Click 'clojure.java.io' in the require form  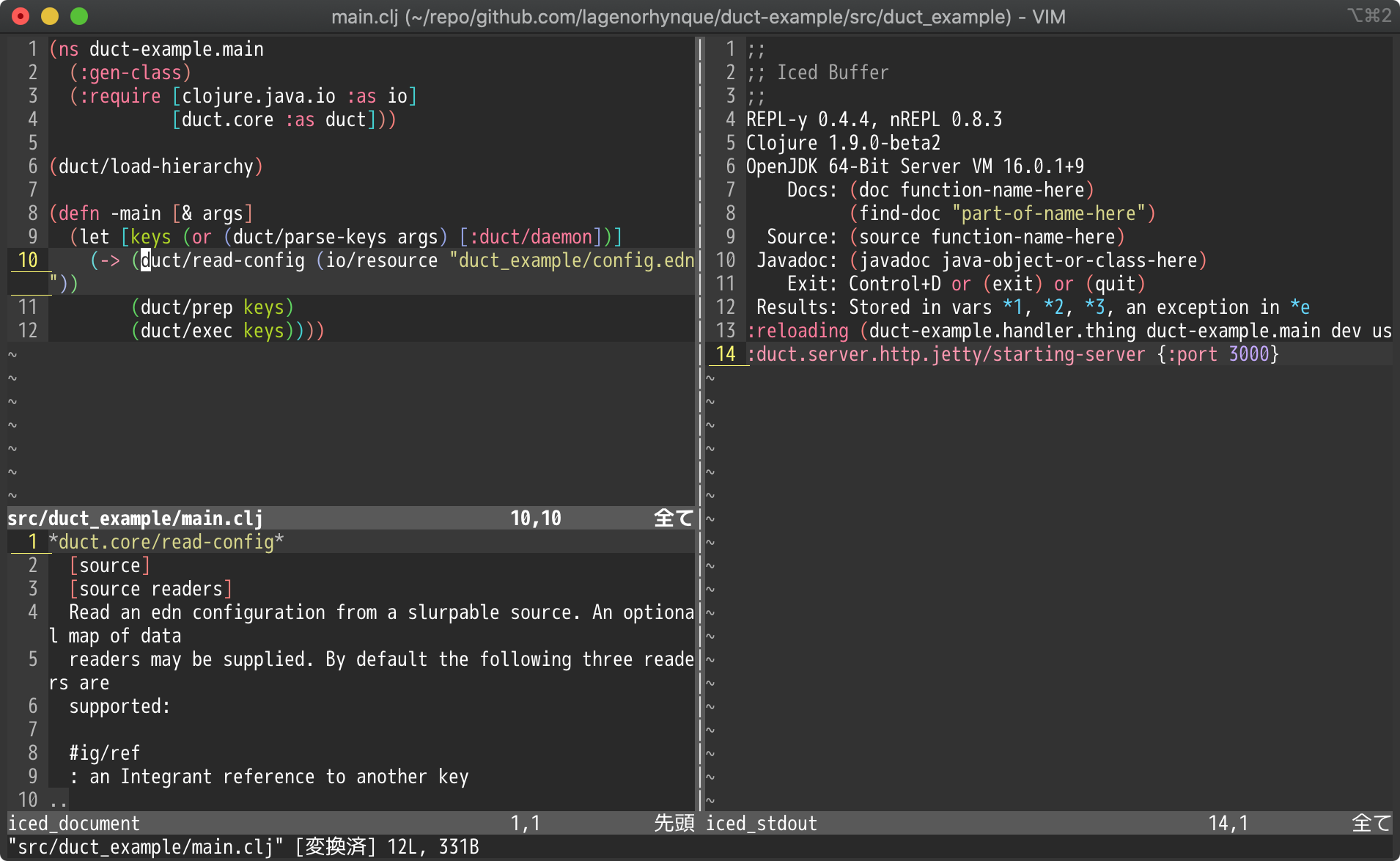259,96
